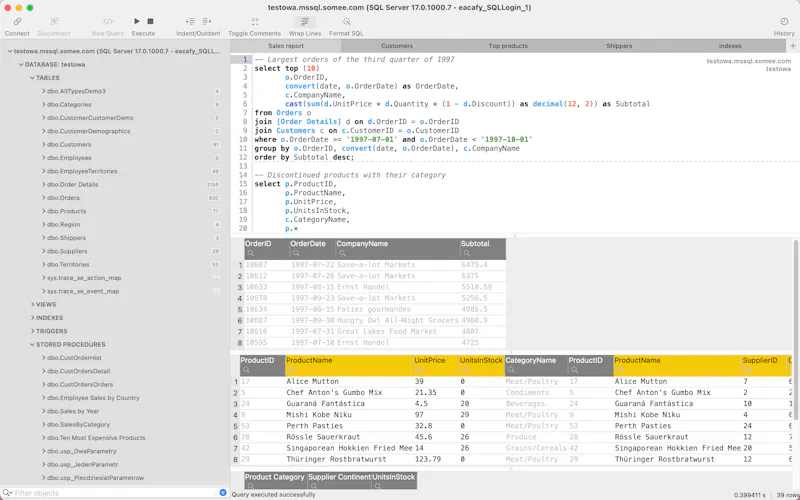800x500 pixels.
Task: Expand the TRIGGERS folder
Action: click(x=33, y=331)
